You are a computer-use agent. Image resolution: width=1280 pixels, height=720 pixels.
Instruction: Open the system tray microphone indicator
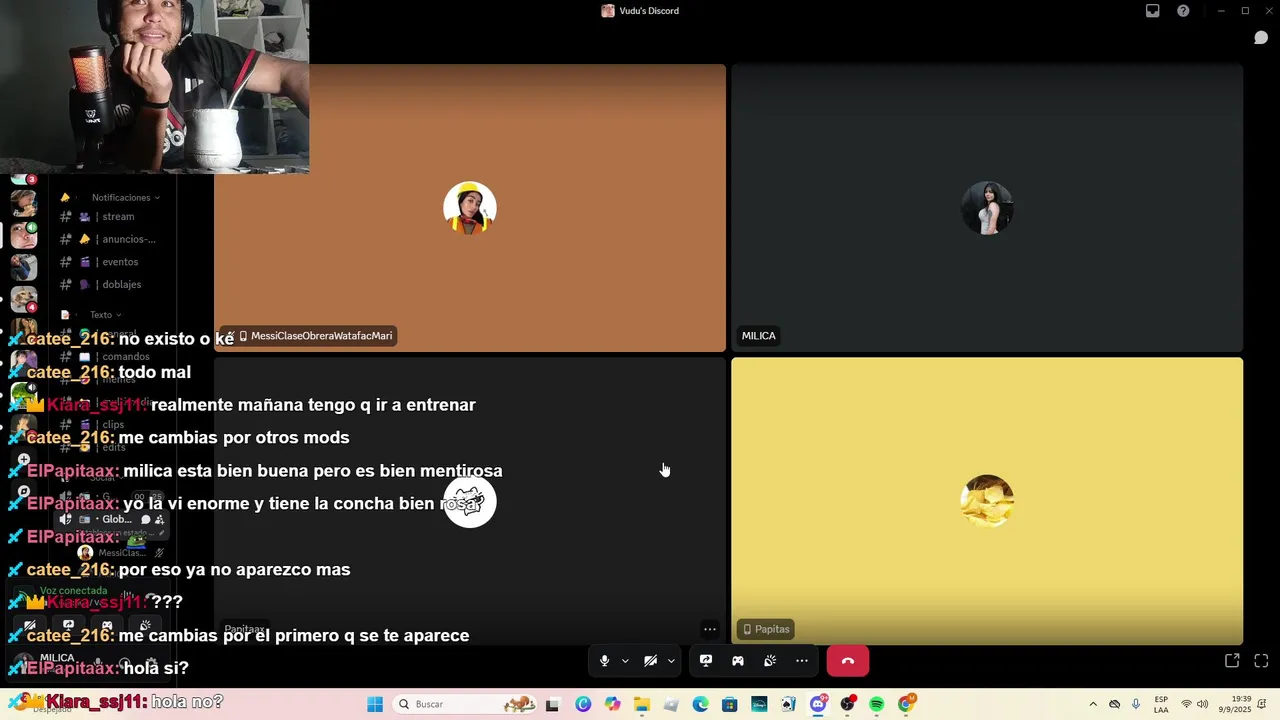(x=1136, y=704)
